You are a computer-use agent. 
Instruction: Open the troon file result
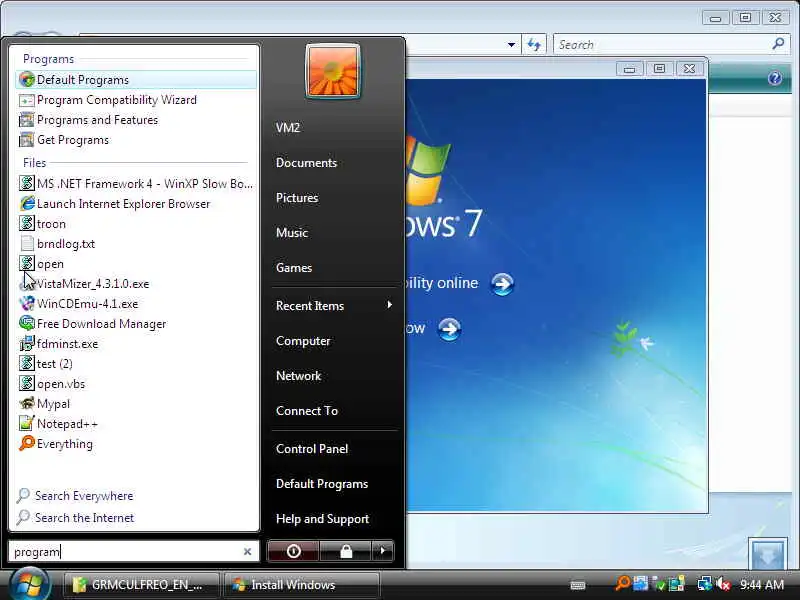(x=136, y=223)
